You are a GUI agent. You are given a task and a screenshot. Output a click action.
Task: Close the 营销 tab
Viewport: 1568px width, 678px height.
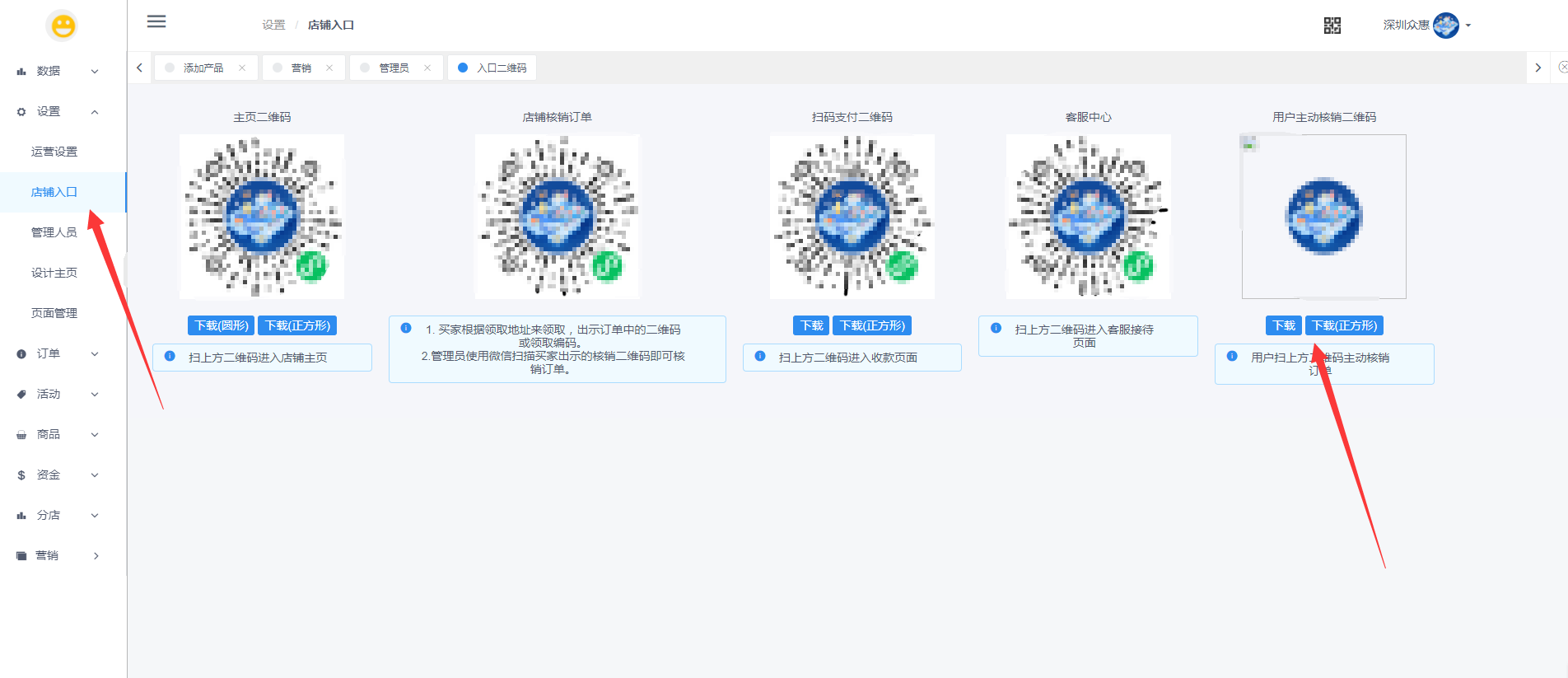coord(329,68)
